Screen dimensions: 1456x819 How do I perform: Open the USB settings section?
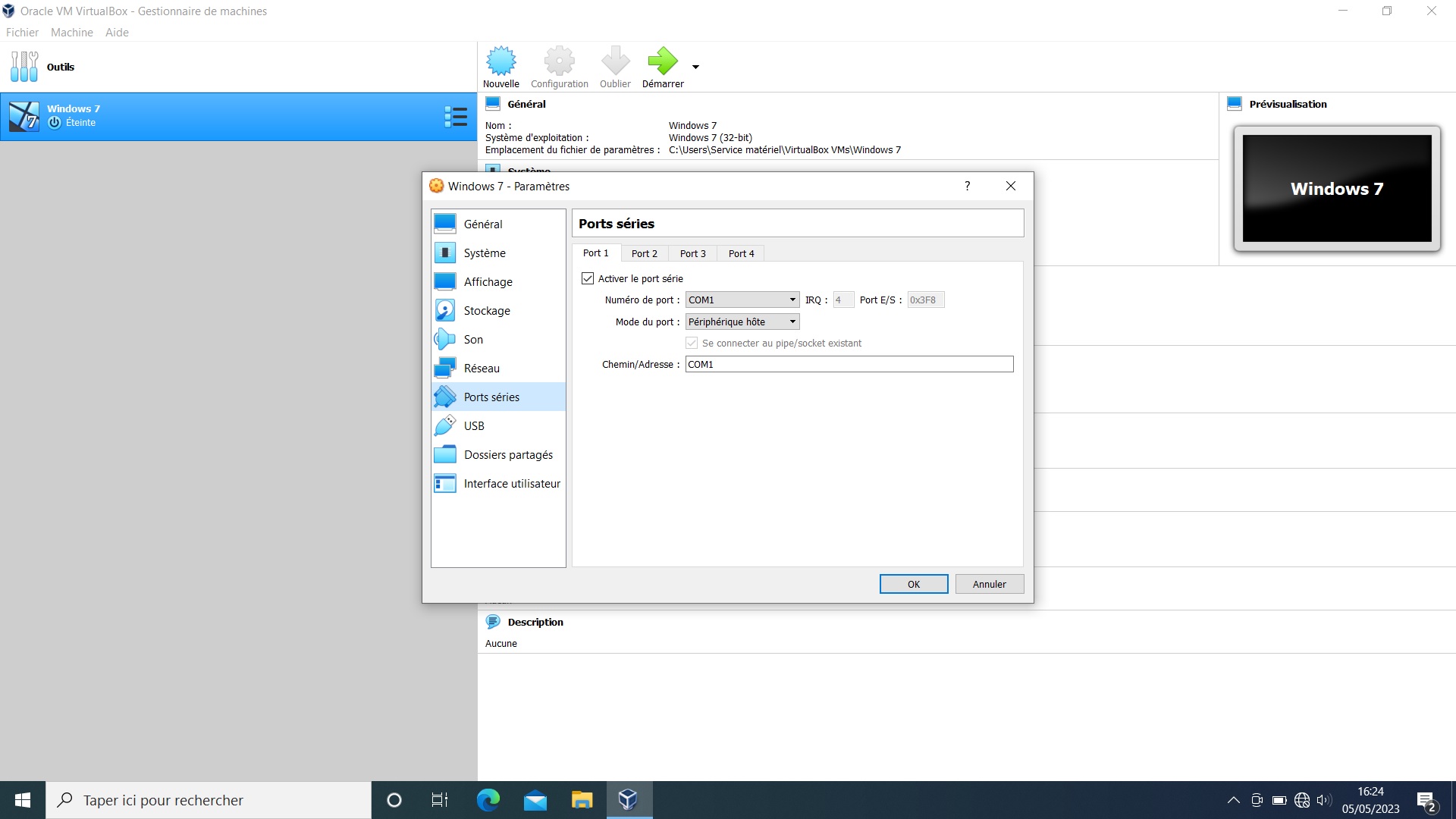pos(474,426)
